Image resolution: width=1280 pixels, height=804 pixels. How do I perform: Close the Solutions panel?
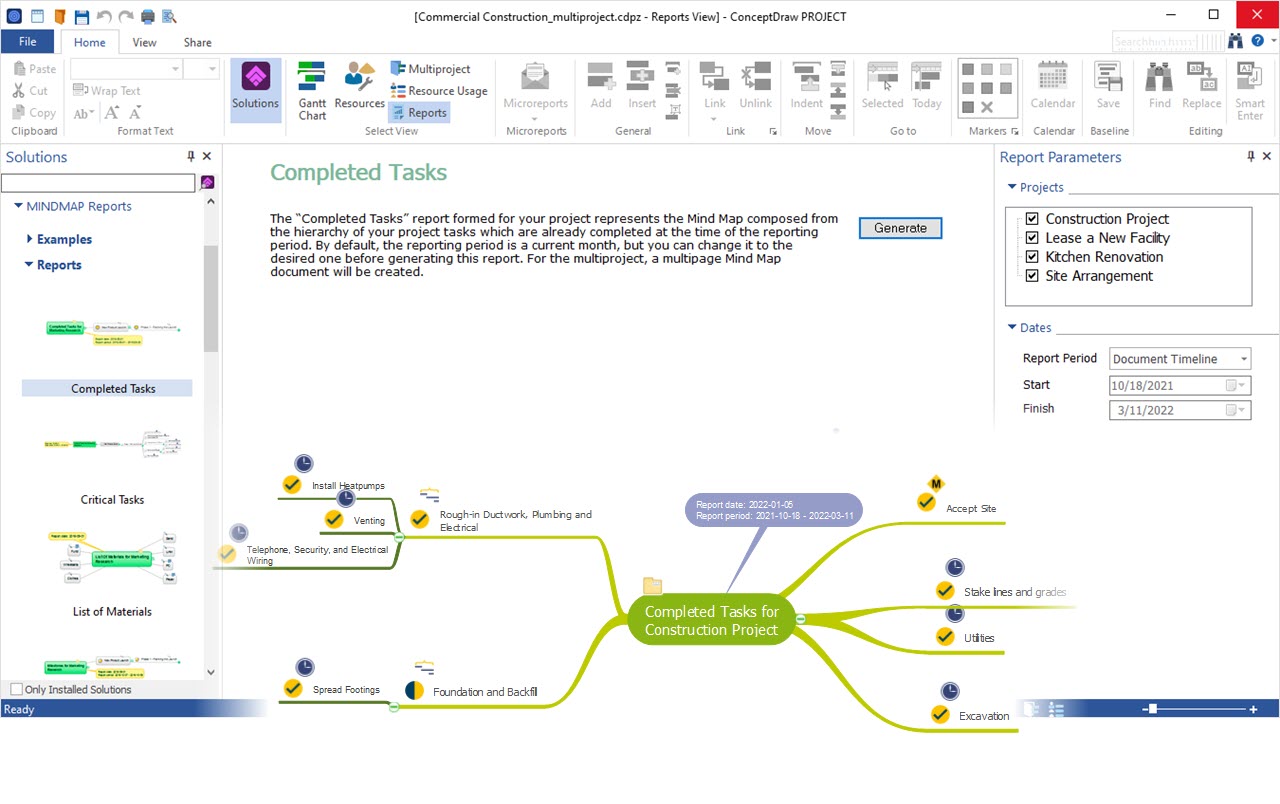click(207, 157)
